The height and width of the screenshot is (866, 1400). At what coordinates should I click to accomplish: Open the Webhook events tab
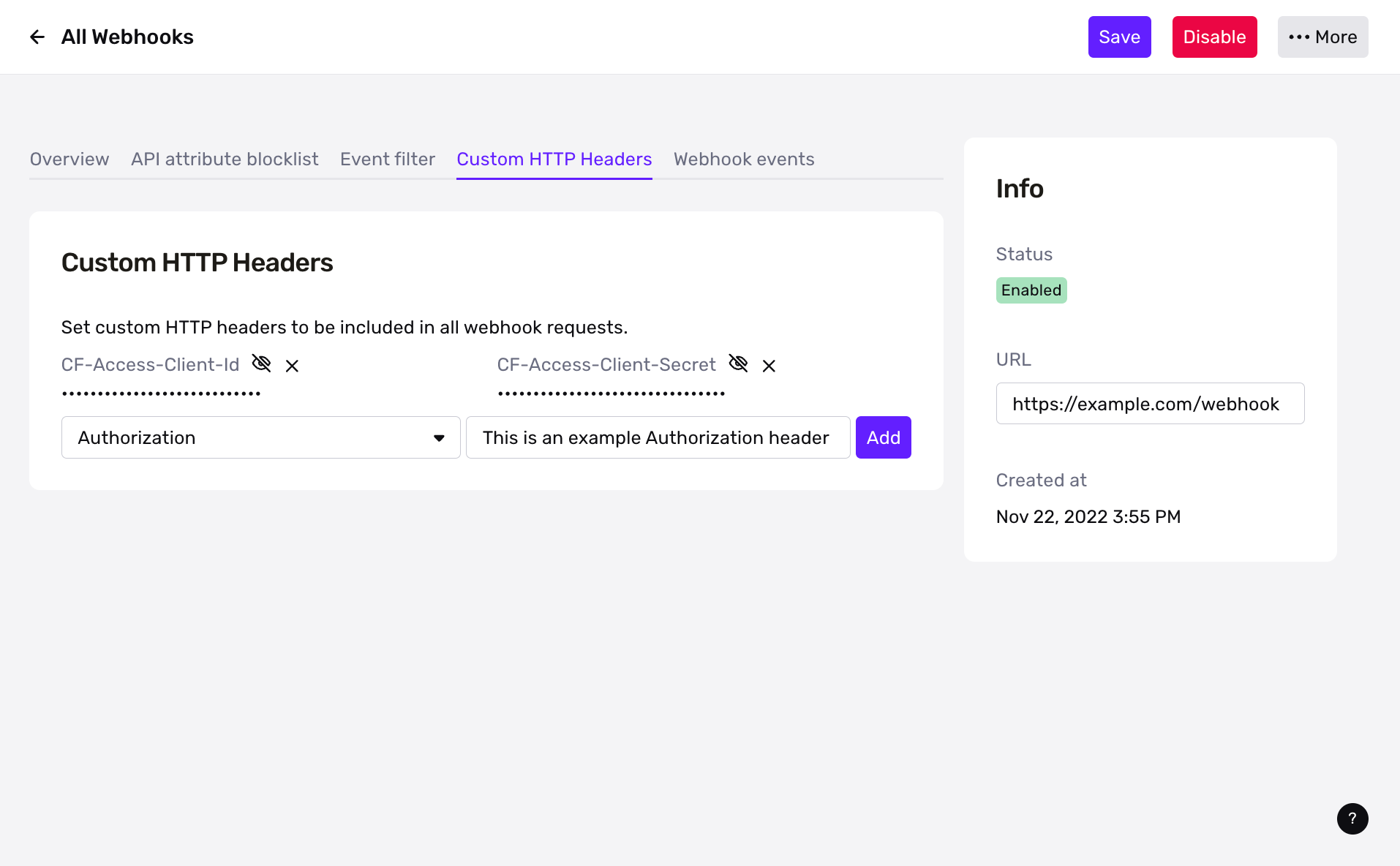click(744, 159)
